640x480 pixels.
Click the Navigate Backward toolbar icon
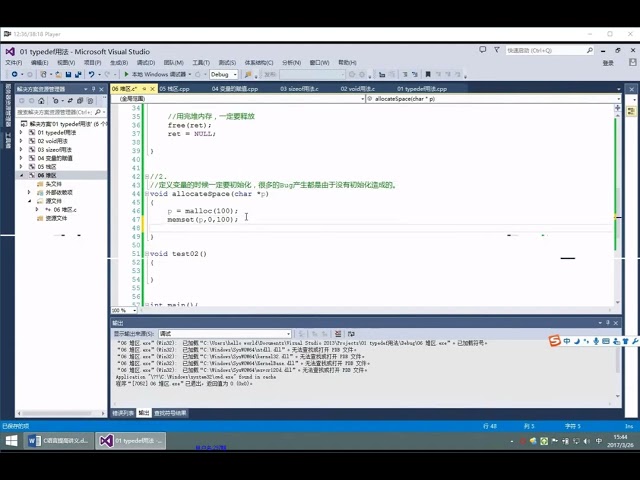(14, 74)
